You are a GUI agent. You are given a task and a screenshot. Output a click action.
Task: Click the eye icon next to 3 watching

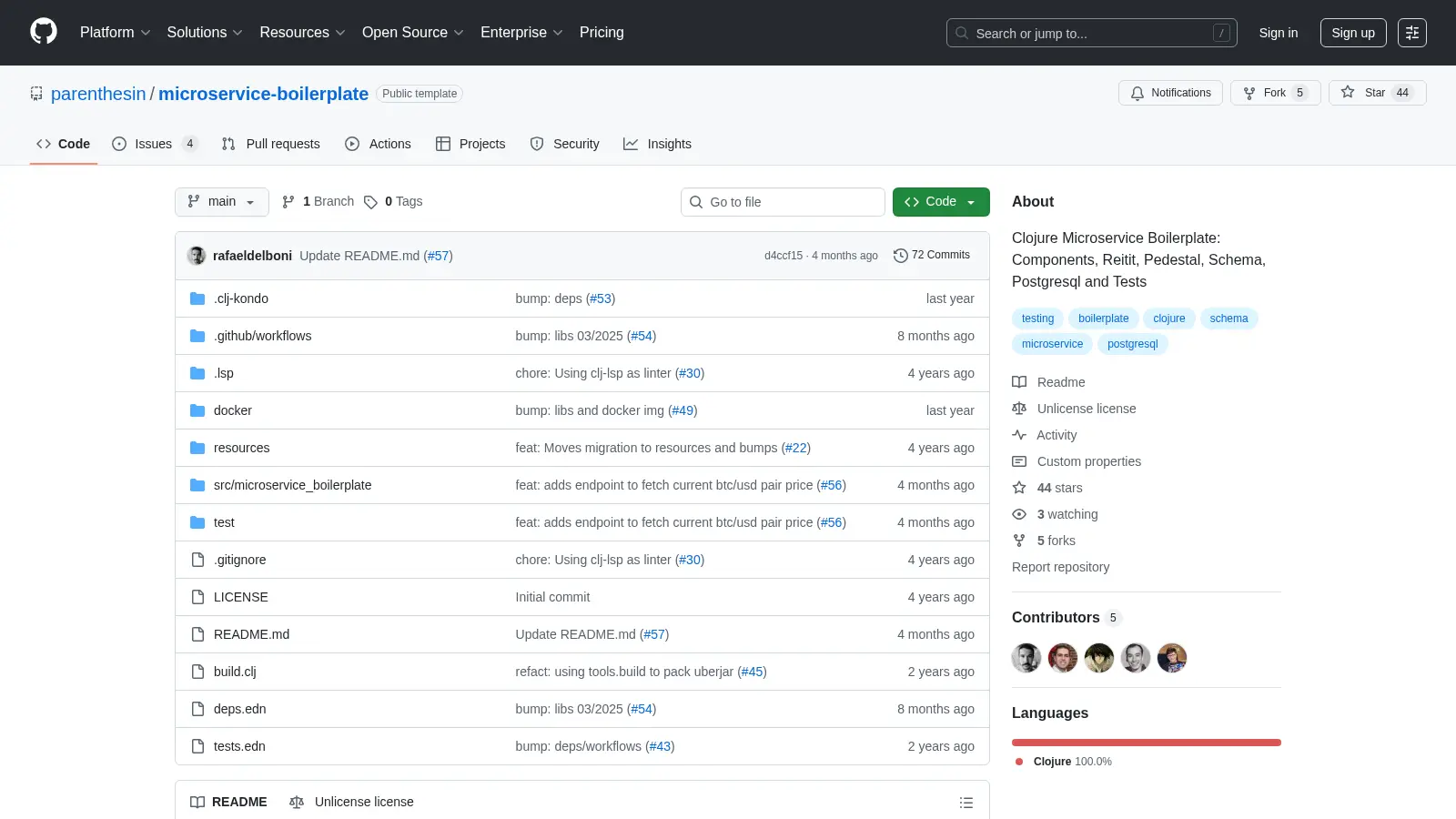[x=1019, y=514]
